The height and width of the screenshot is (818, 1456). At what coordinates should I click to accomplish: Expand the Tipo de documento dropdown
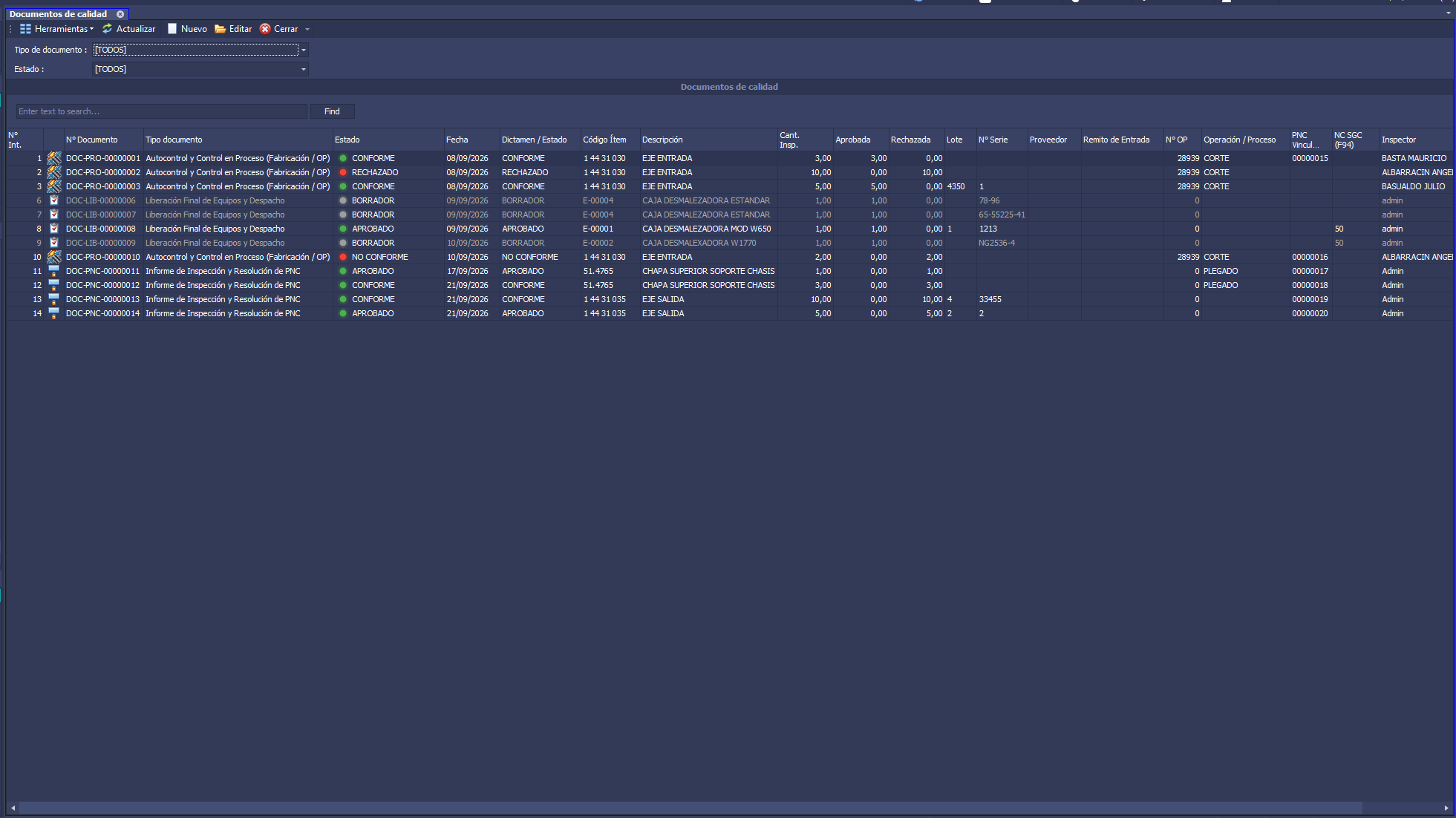pyautogui.click(x=304, y=50)
